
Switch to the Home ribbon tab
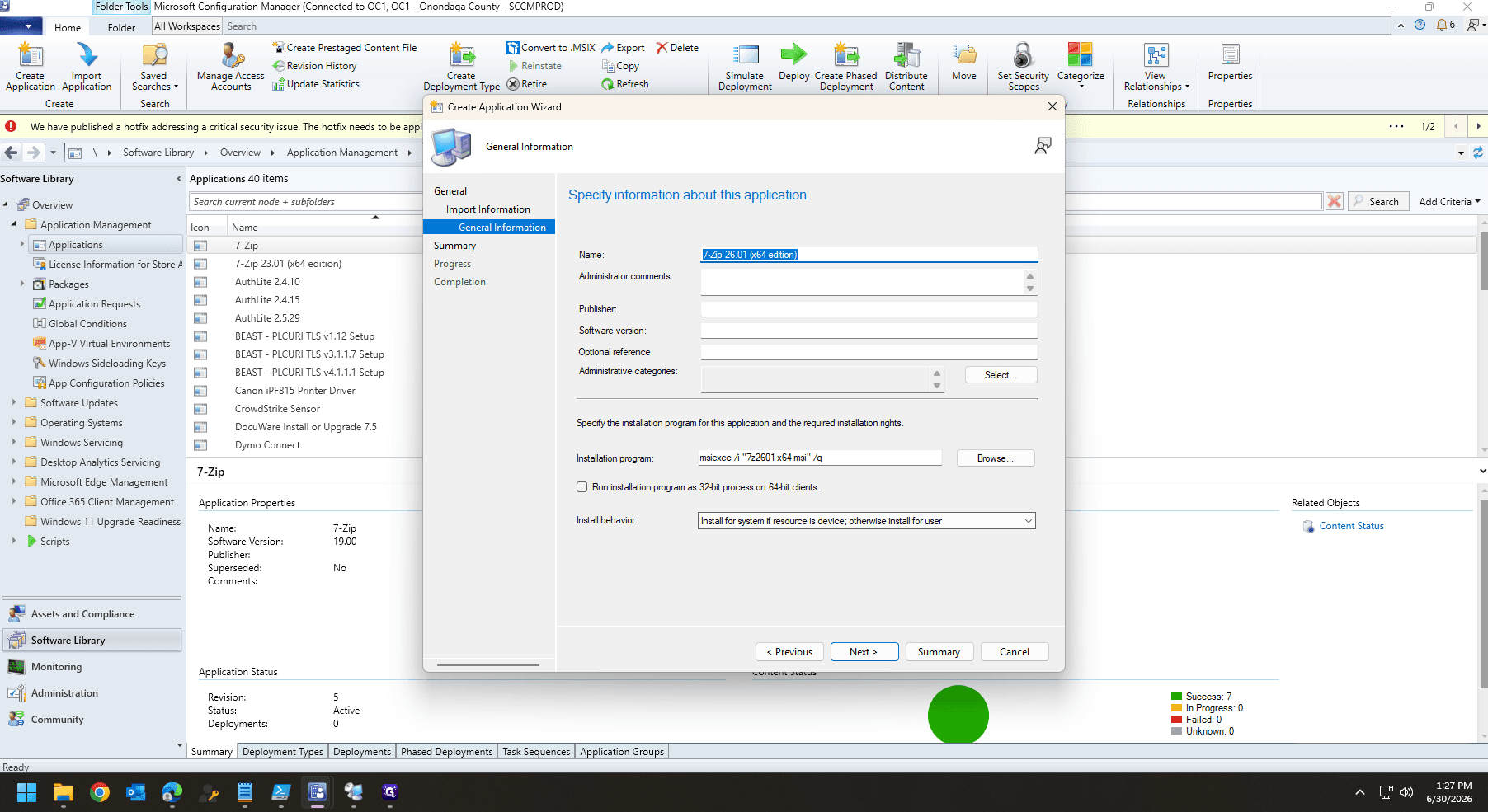point(68,27)
